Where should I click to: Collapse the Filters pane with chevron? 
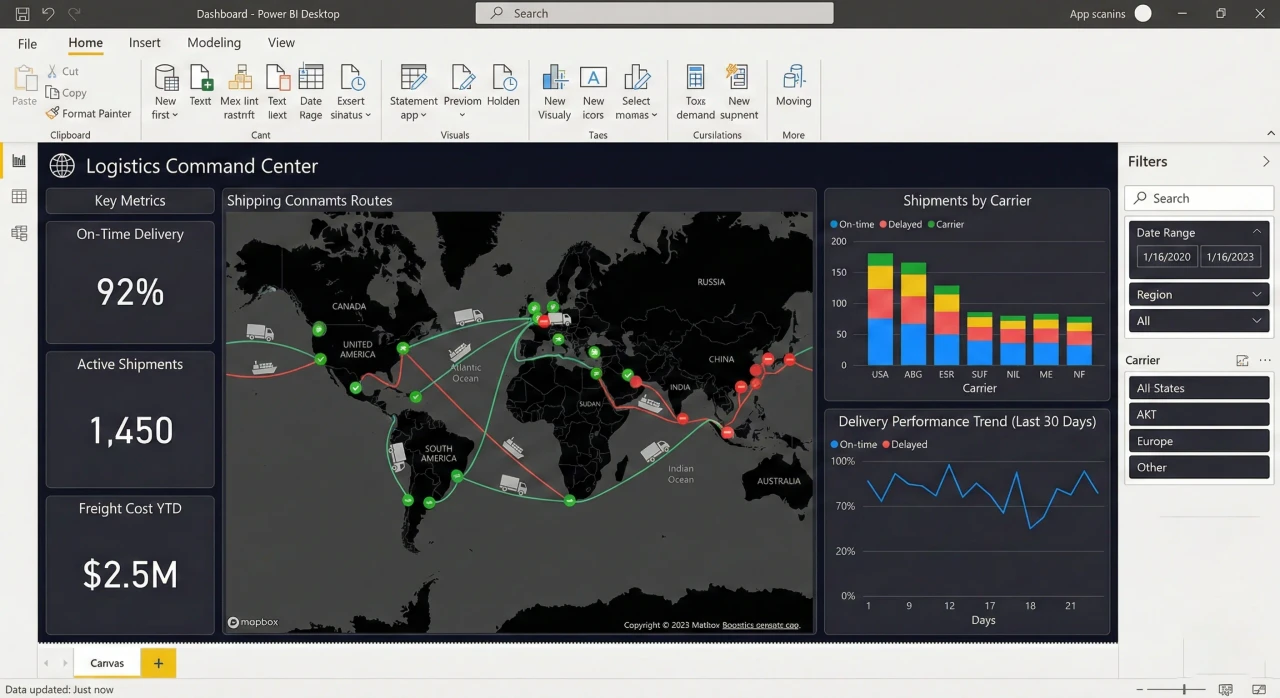tap(1266, 162)
